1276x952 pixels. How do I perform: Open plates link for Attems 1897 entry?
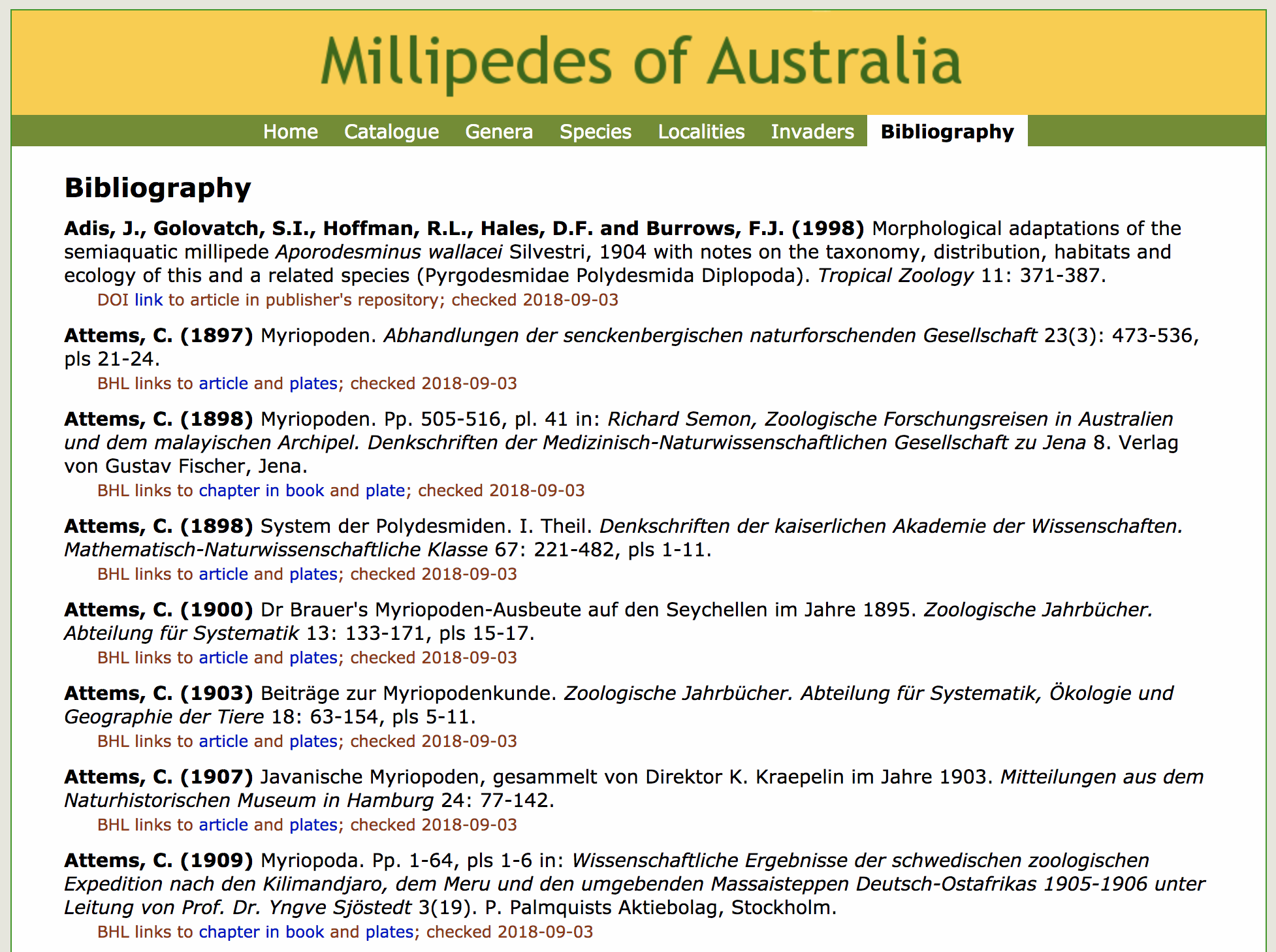coord(313,383)
